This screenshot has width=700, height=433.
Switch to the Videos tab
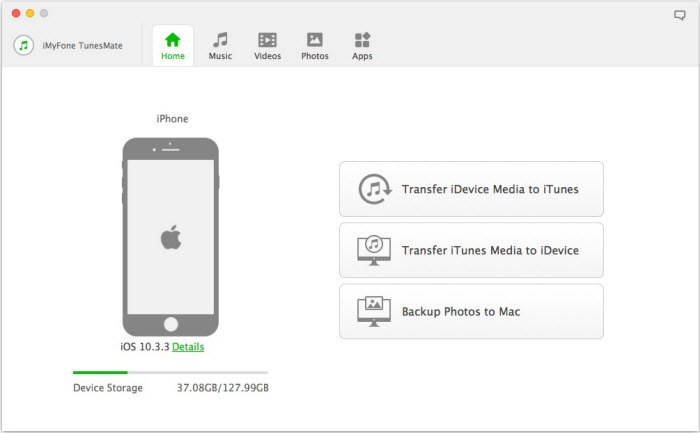click(267, 46)
